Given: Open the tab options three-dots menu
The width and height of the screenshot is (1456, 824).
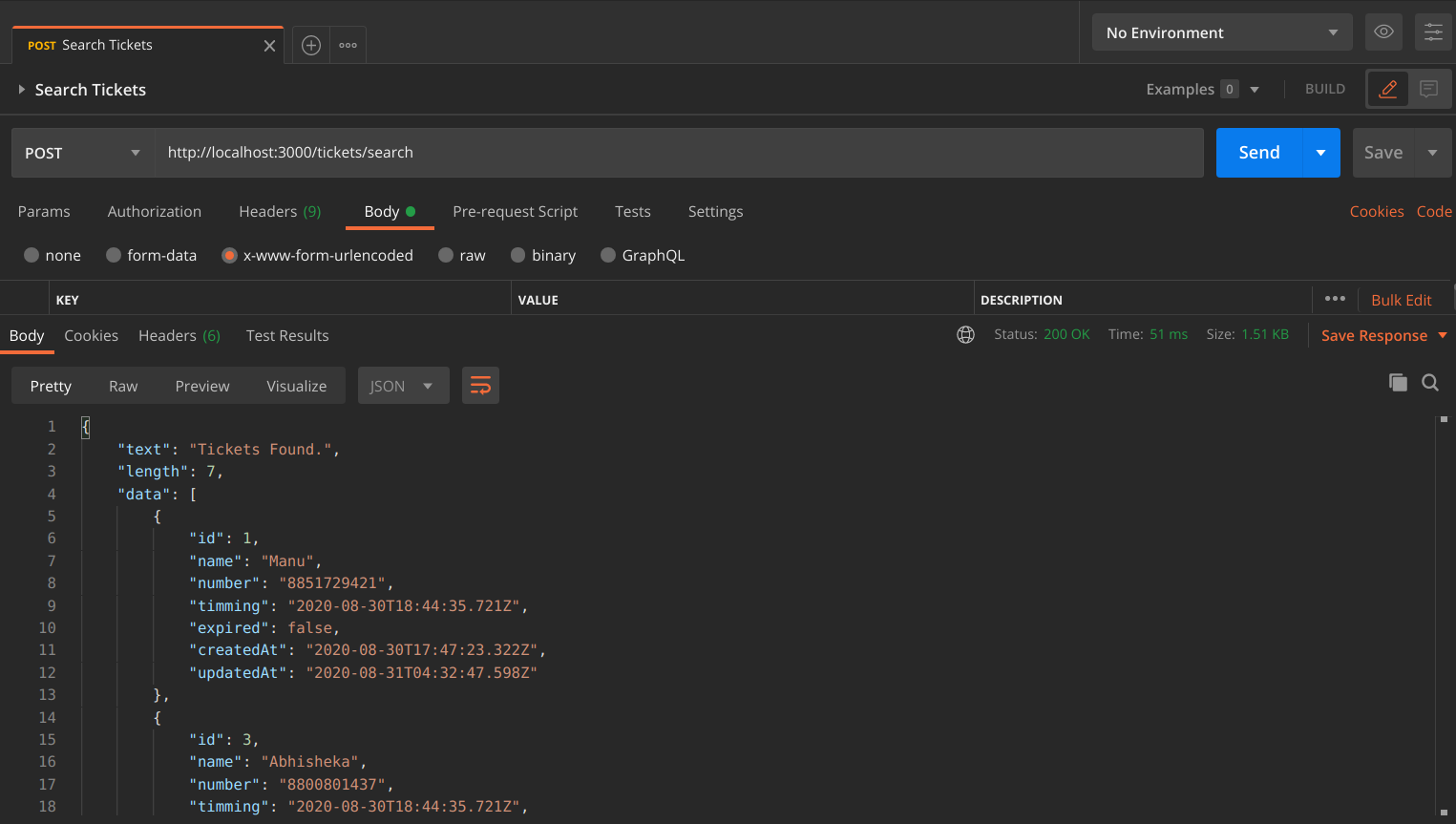Looking at the screenshot, I should pos(348,45).
